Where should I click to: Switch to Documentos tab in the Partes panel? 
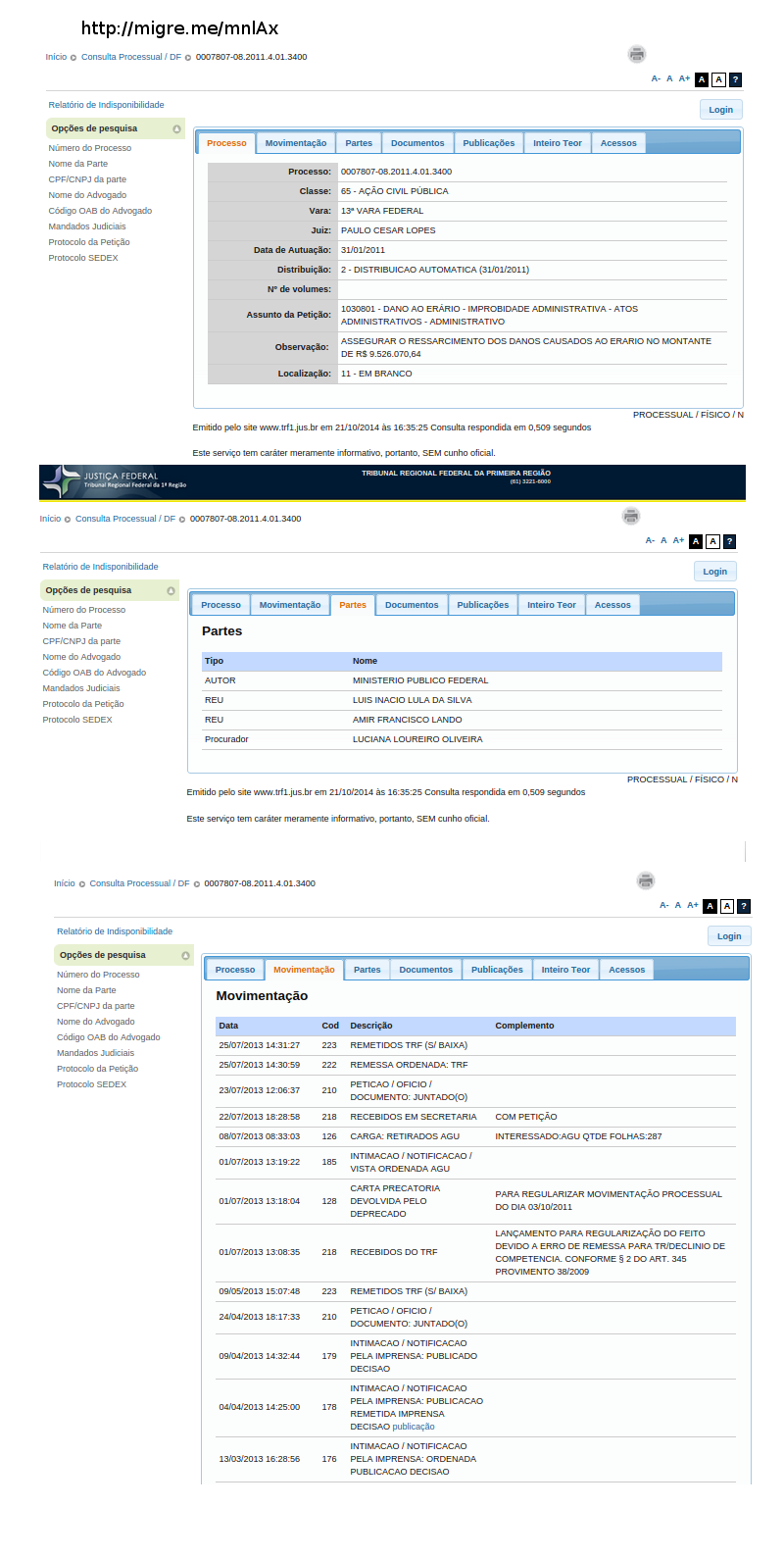(412, 605)
